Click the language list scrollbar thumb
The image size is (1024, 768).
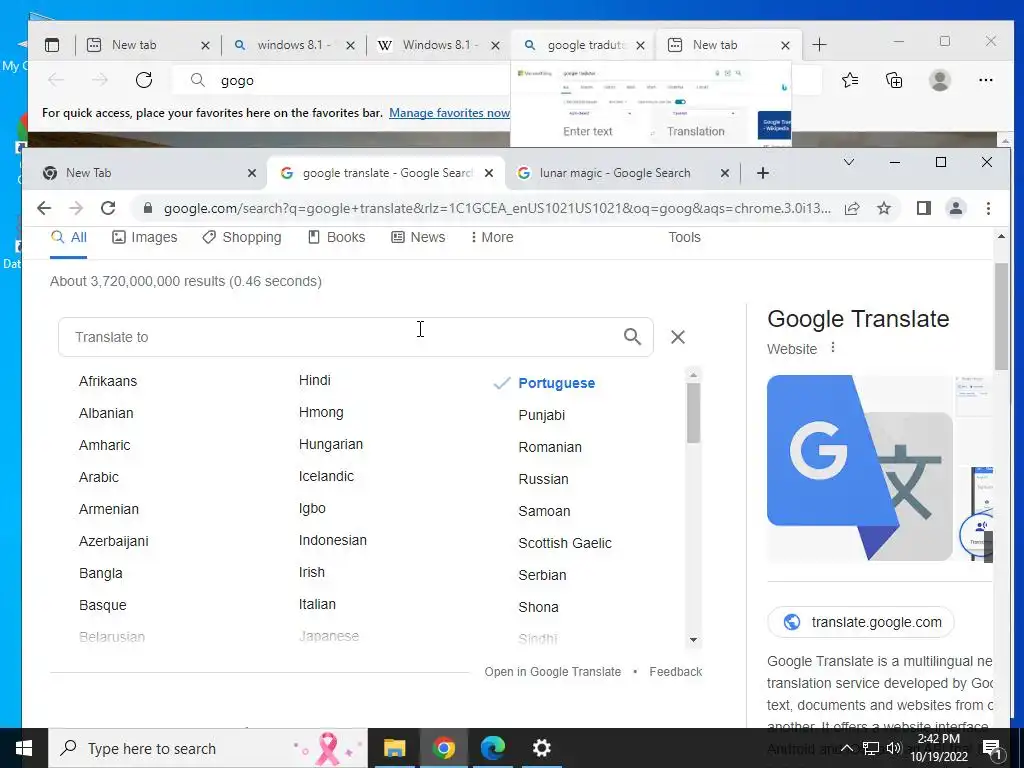click(693, 413)
